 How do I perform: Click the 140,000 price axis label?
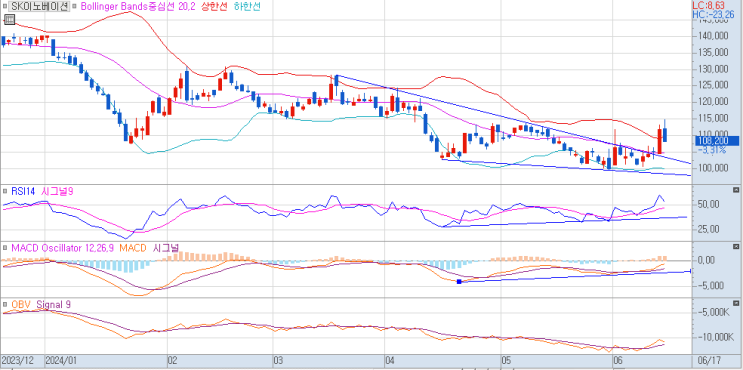click(x=714, y=36)
